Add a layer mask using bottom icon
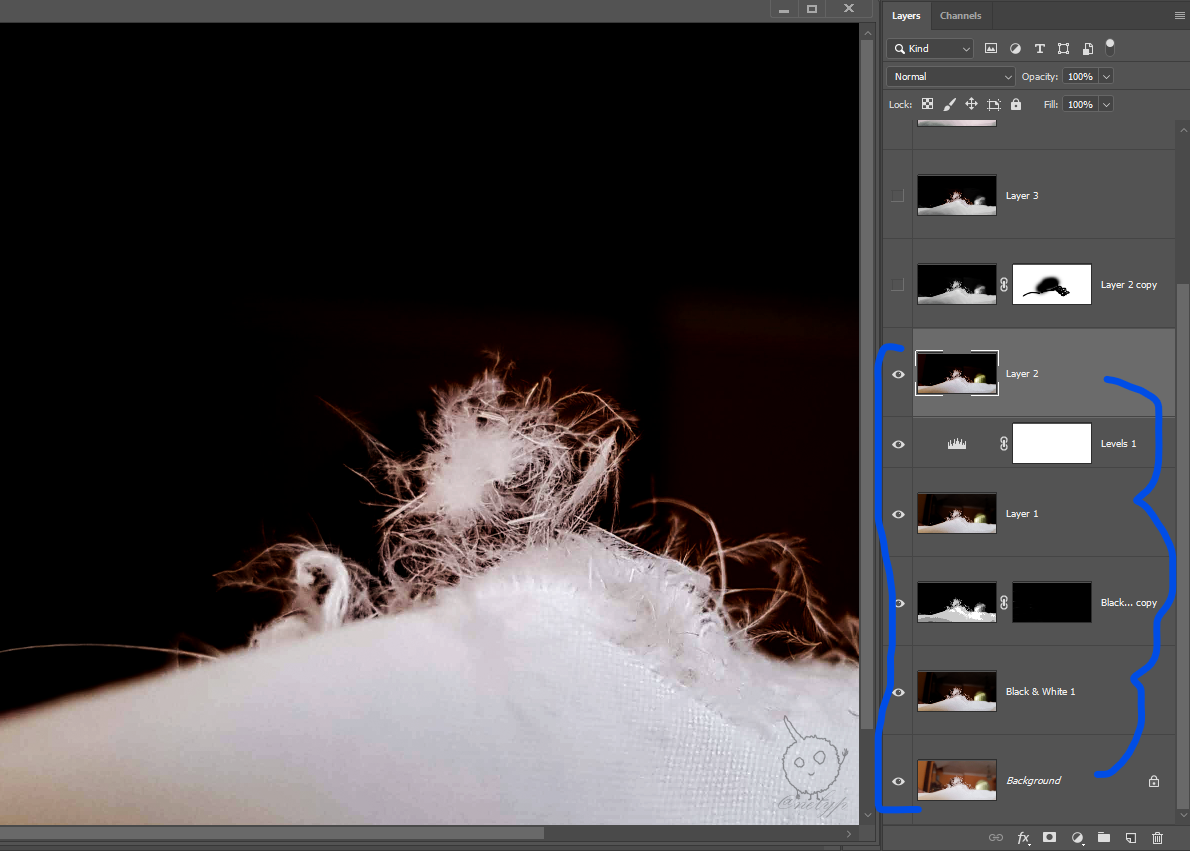 [1050, 837]
